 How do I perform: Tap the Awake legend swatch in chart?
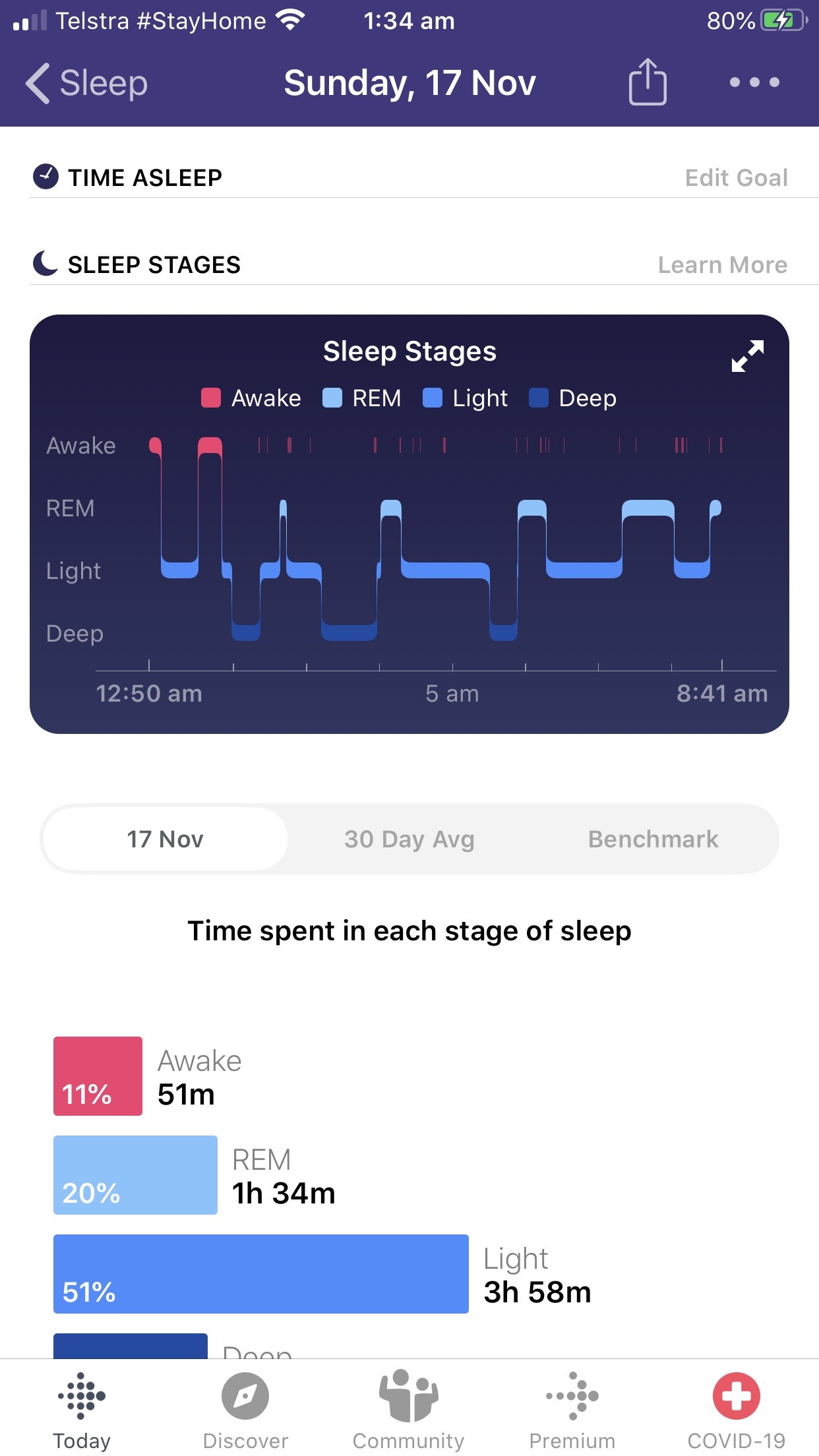[x=210, y=398]
